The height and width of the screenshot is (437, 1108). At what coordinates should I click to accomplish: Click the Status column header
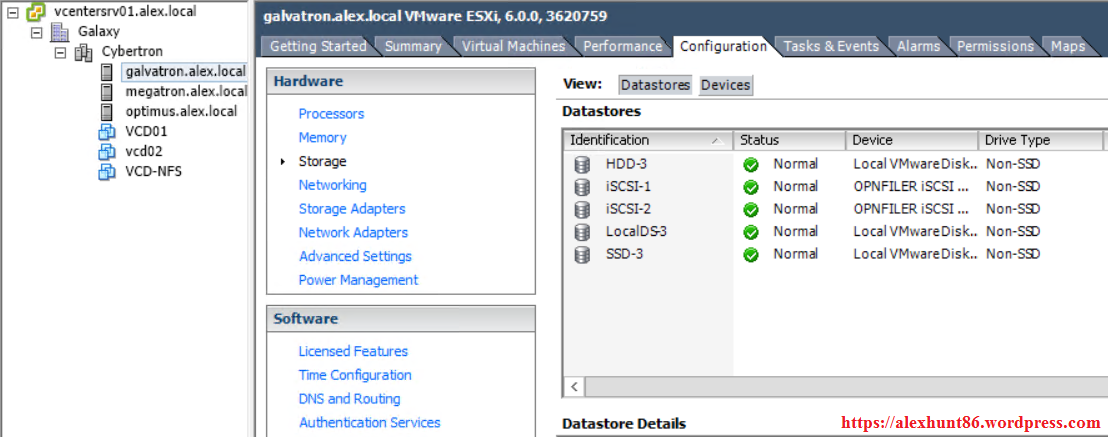(x=789, y=141)
